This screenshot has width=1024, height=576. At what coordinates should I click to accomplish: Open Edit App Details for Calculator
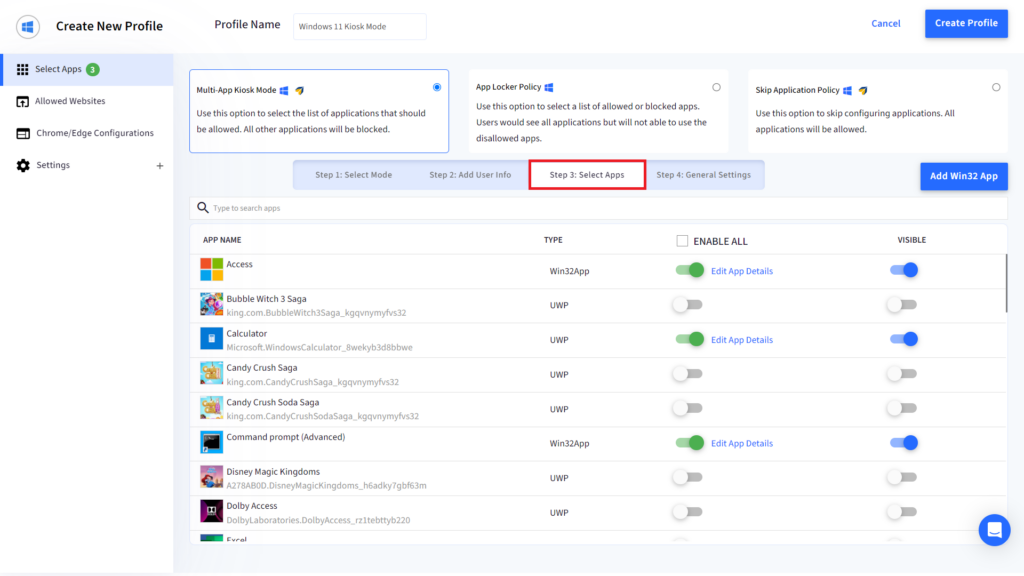[742, 340]
